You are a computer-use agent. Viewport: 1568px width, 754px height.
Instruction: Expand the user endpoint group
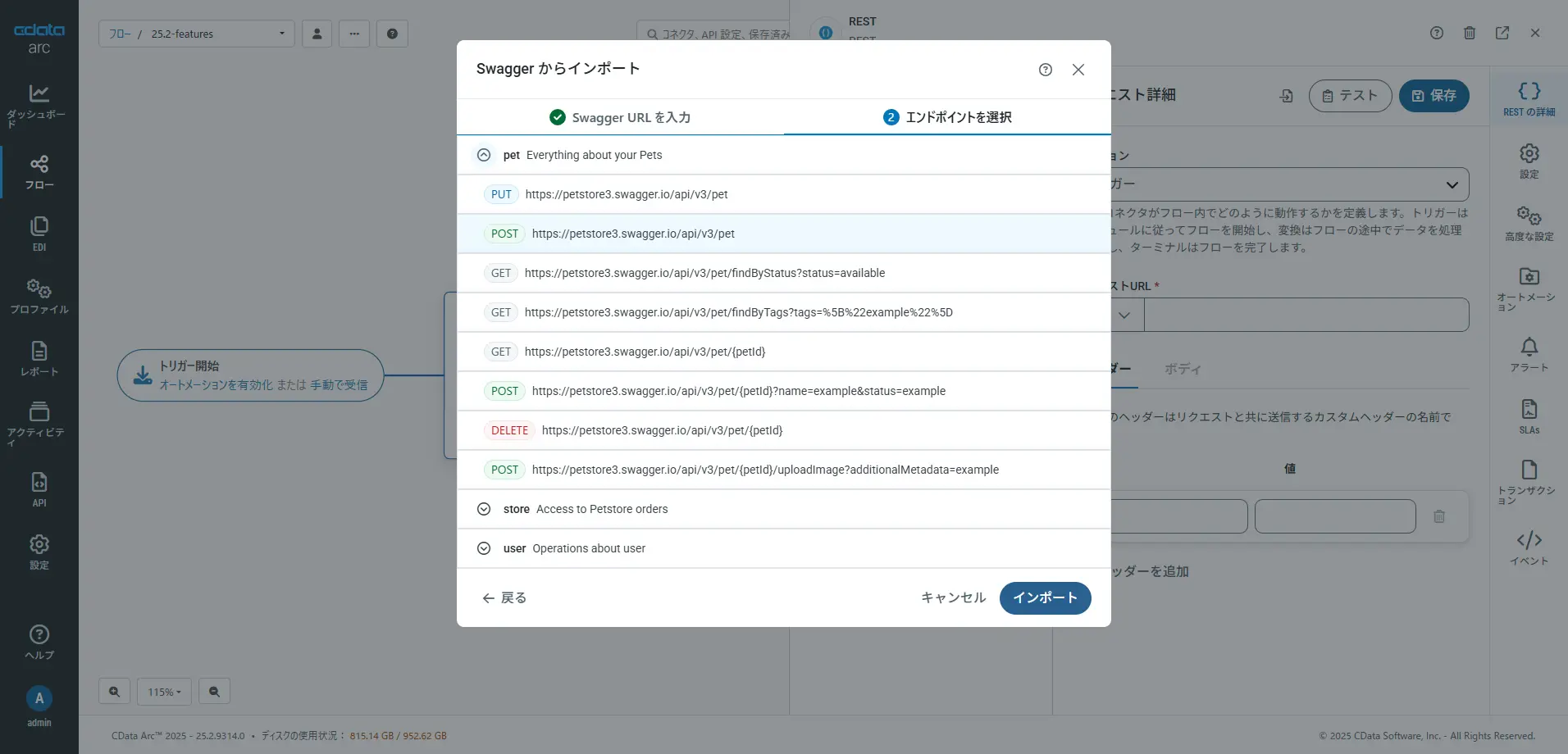tap(484, 548)
